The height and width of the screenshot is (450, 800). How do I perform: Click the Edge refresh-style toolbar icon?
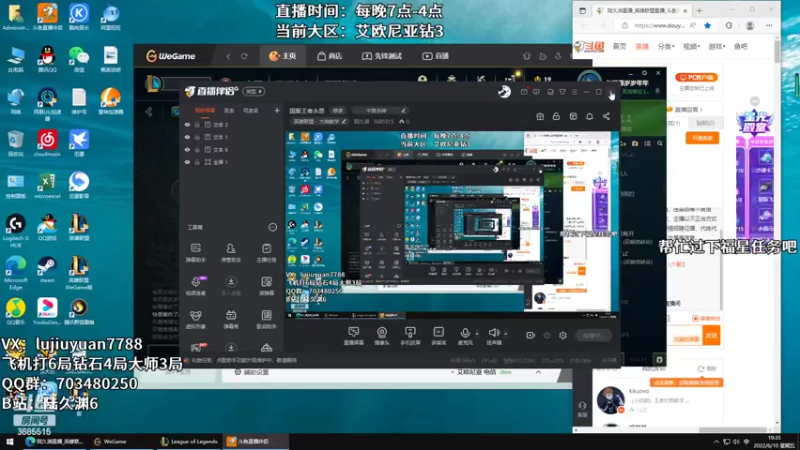pyautogui.click(x=729, y=26)
